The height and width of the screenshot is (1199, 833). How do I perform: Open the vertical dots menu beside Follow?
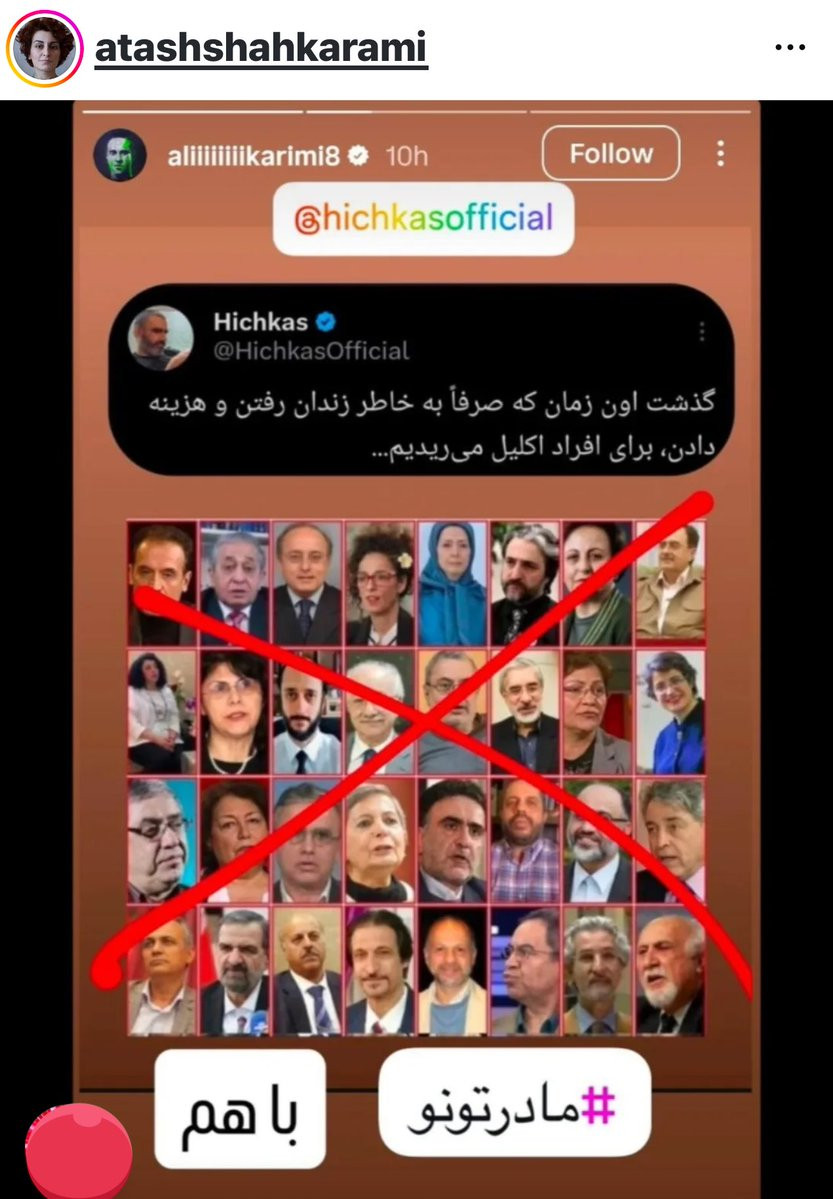pyautogui.click(x=720, y=154)
